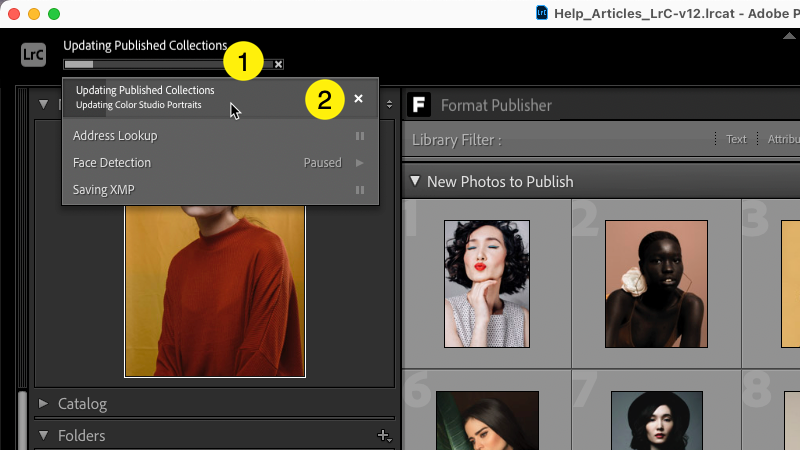Image resolution: width=800 pixels, height=450 pixels.
Task: Resume the paused Face Detection task
Action: [x=359, y=163]
